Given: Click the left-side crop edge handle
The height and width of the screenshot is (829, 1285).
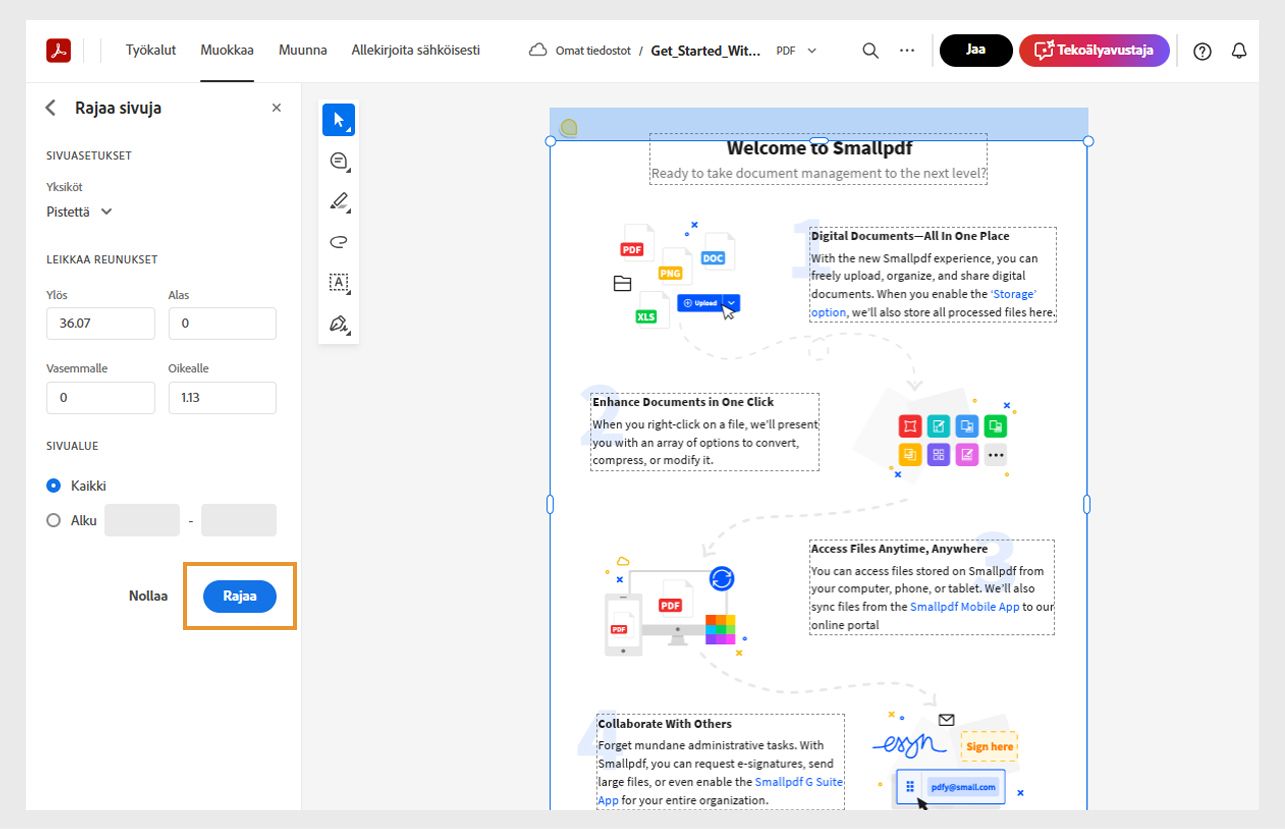Looking at the screenshot, I should [550, 505].
